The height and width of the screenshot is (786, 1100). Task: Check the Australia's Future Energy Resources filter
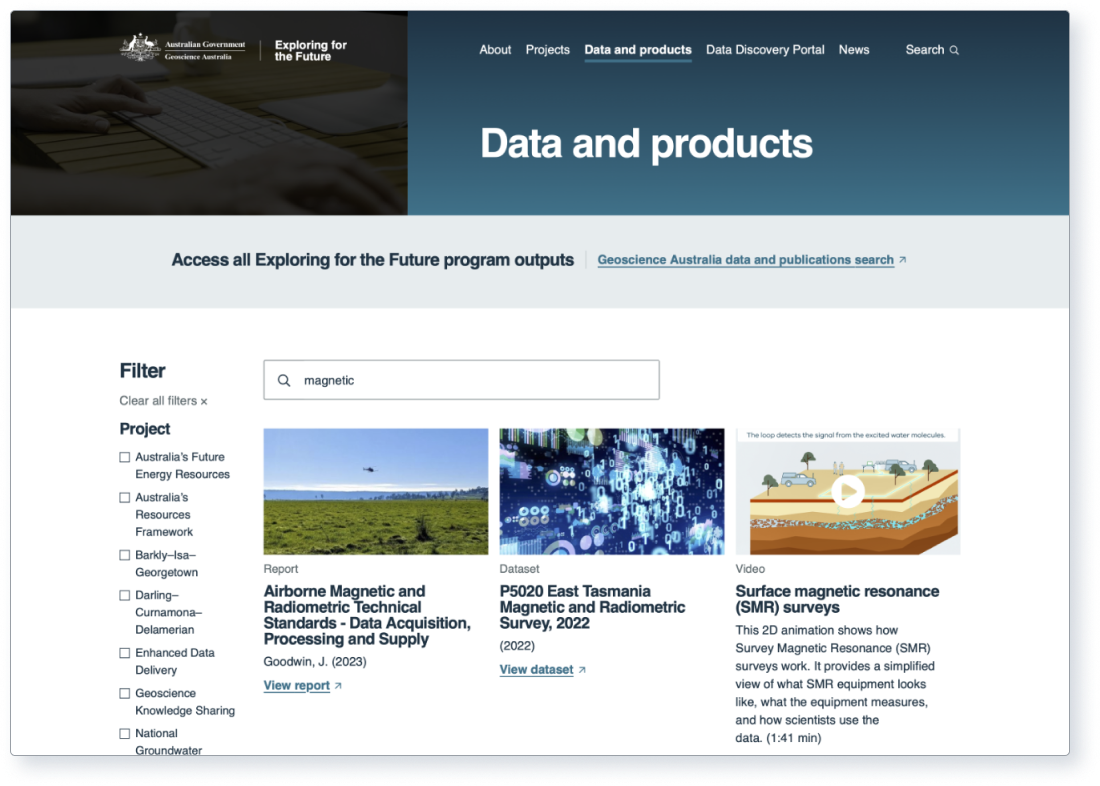tap(124, 456)
